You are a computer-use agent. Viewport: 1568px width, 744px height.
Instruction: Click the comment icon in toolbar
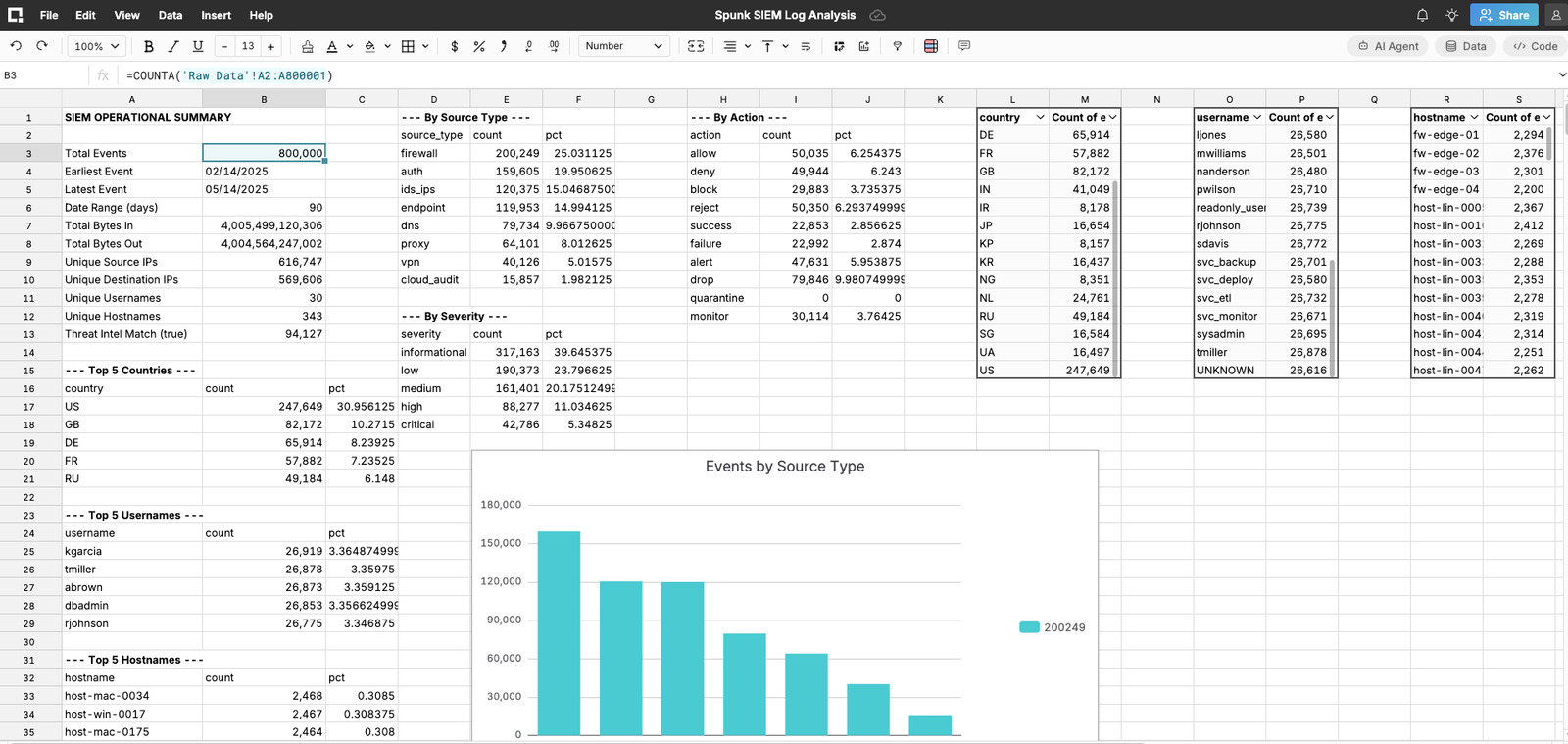(x=964, y=46)
